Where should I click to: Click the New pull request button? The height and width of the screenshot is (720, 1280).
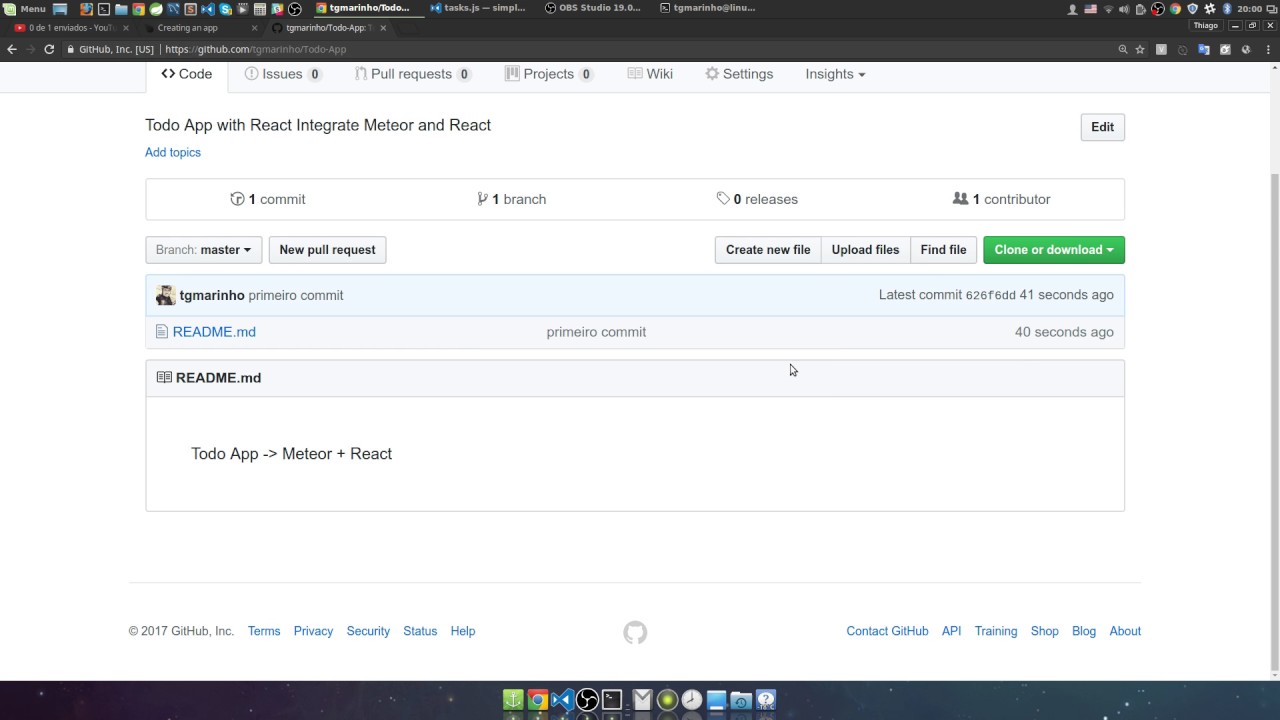tap(327, 250)
